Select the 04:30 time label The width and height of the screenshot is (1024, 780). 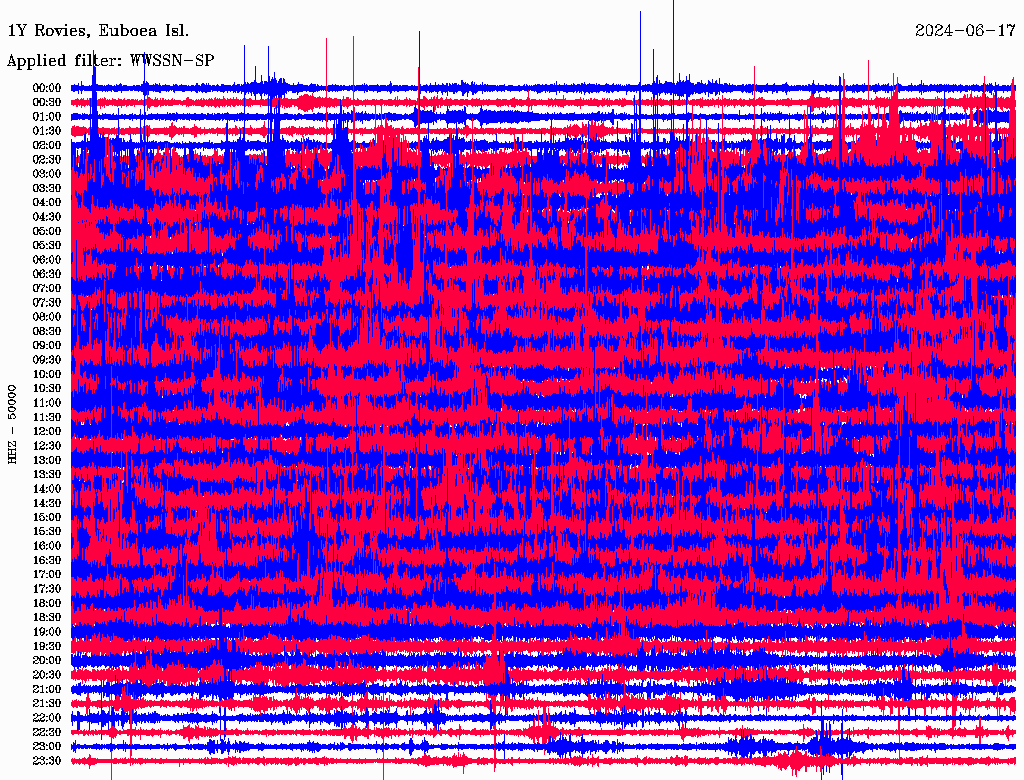coord(47,217)
